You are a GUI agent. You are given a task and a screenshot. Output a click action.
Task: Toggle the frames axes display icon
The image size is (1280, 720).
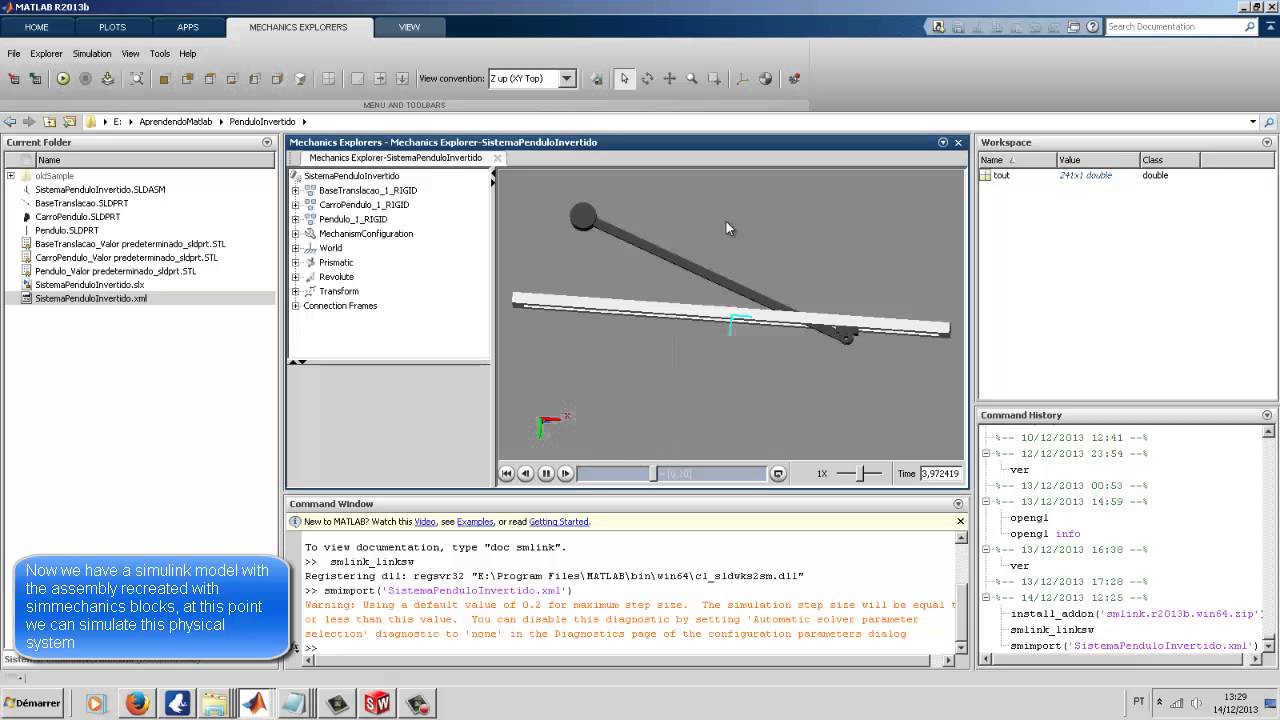pyautogui.click(x=742, y=78)
